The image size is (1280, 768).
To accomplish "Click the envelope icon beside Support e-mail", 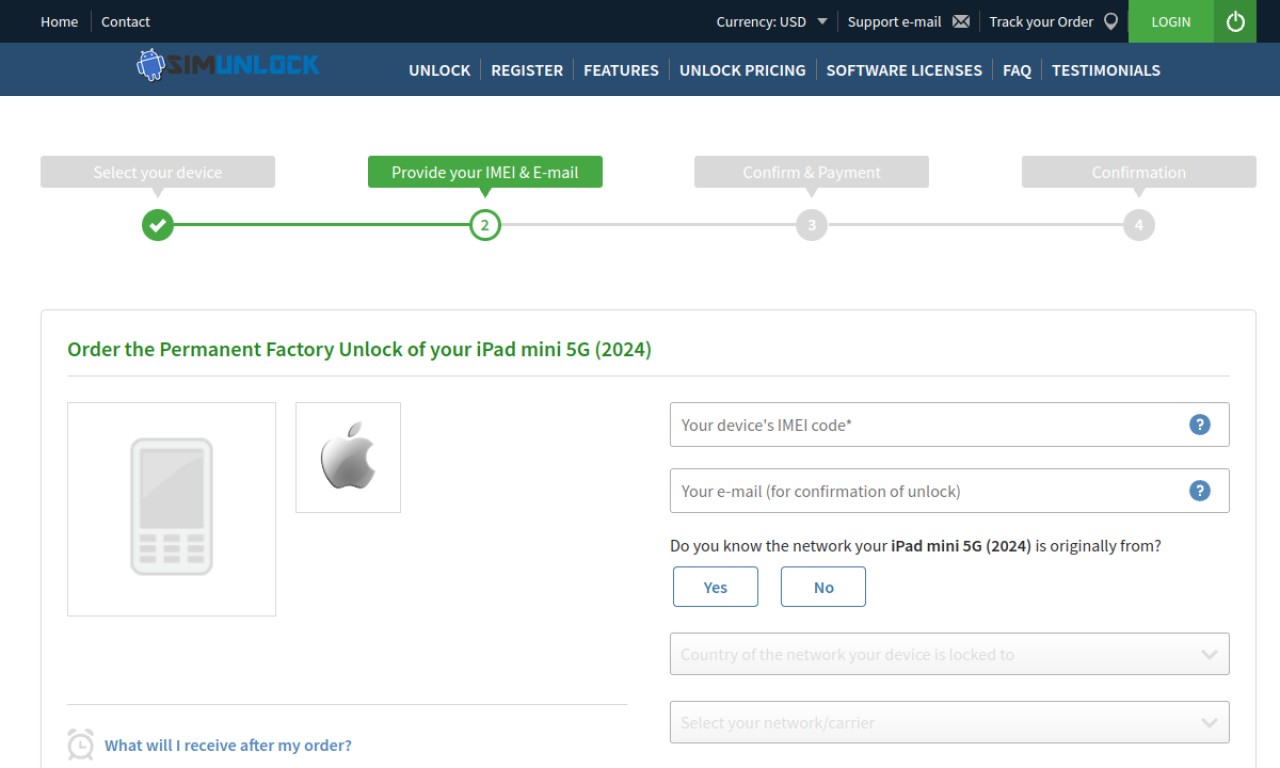I will [961, 21].
